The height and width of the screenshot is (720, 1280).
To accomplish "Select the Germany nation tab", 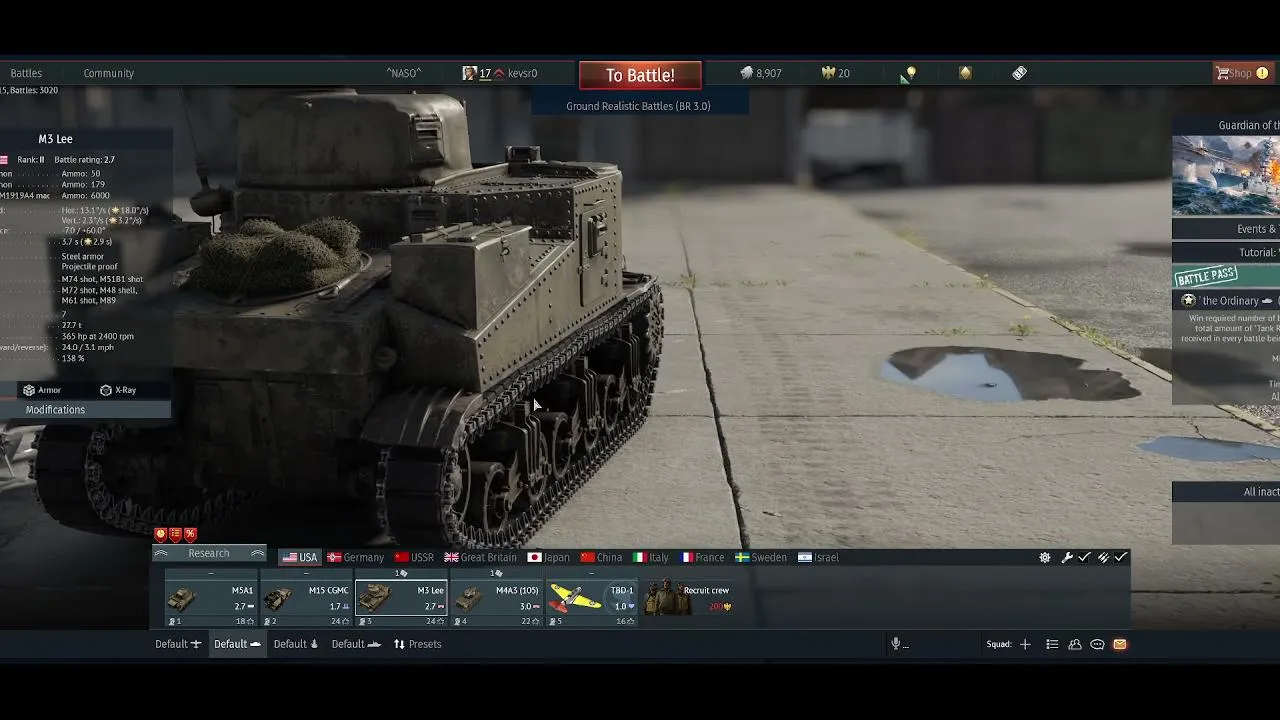I will [x=356, y=558].
